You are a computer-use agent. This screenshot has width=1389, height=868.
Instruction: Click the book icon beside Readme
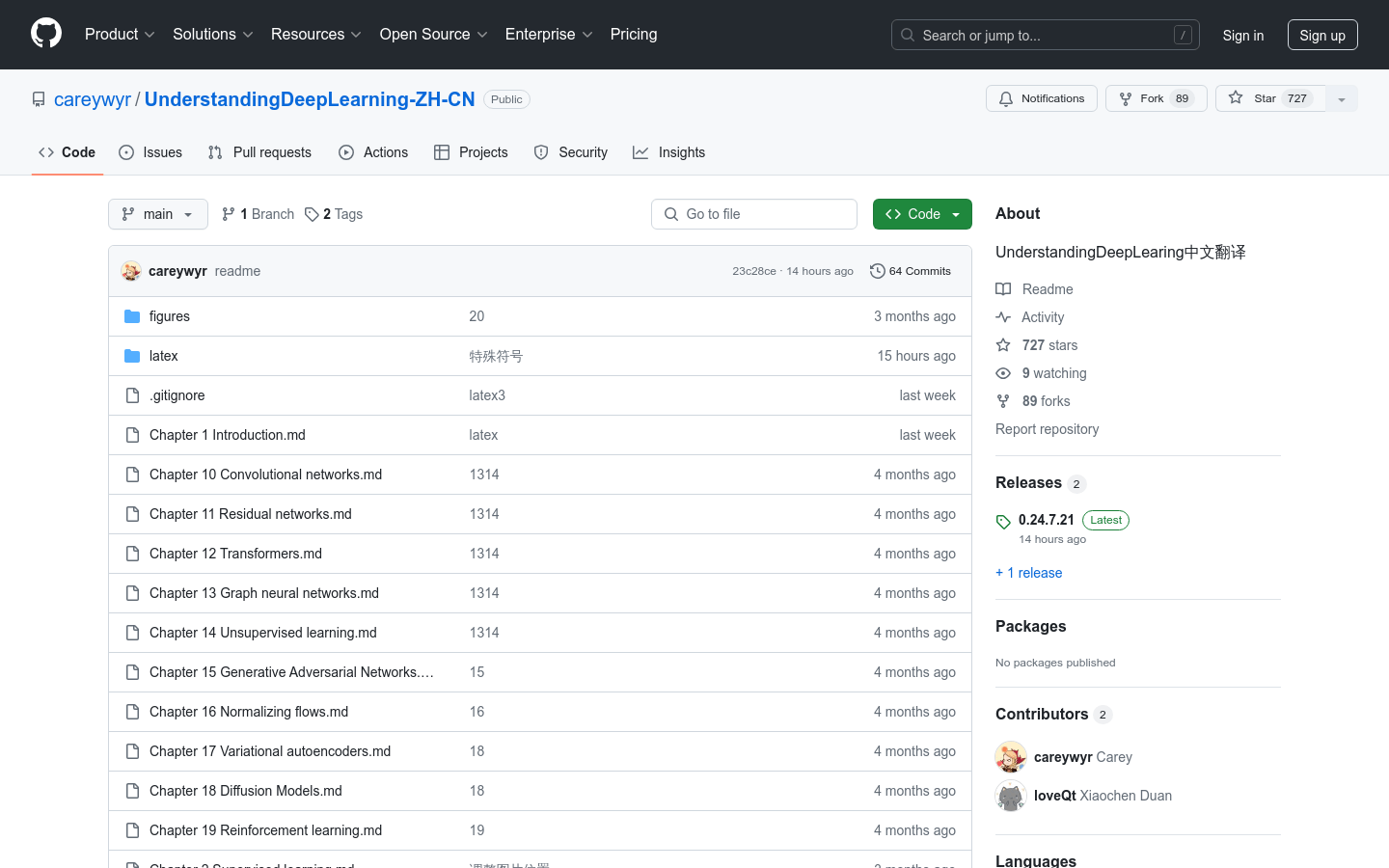1003,289
